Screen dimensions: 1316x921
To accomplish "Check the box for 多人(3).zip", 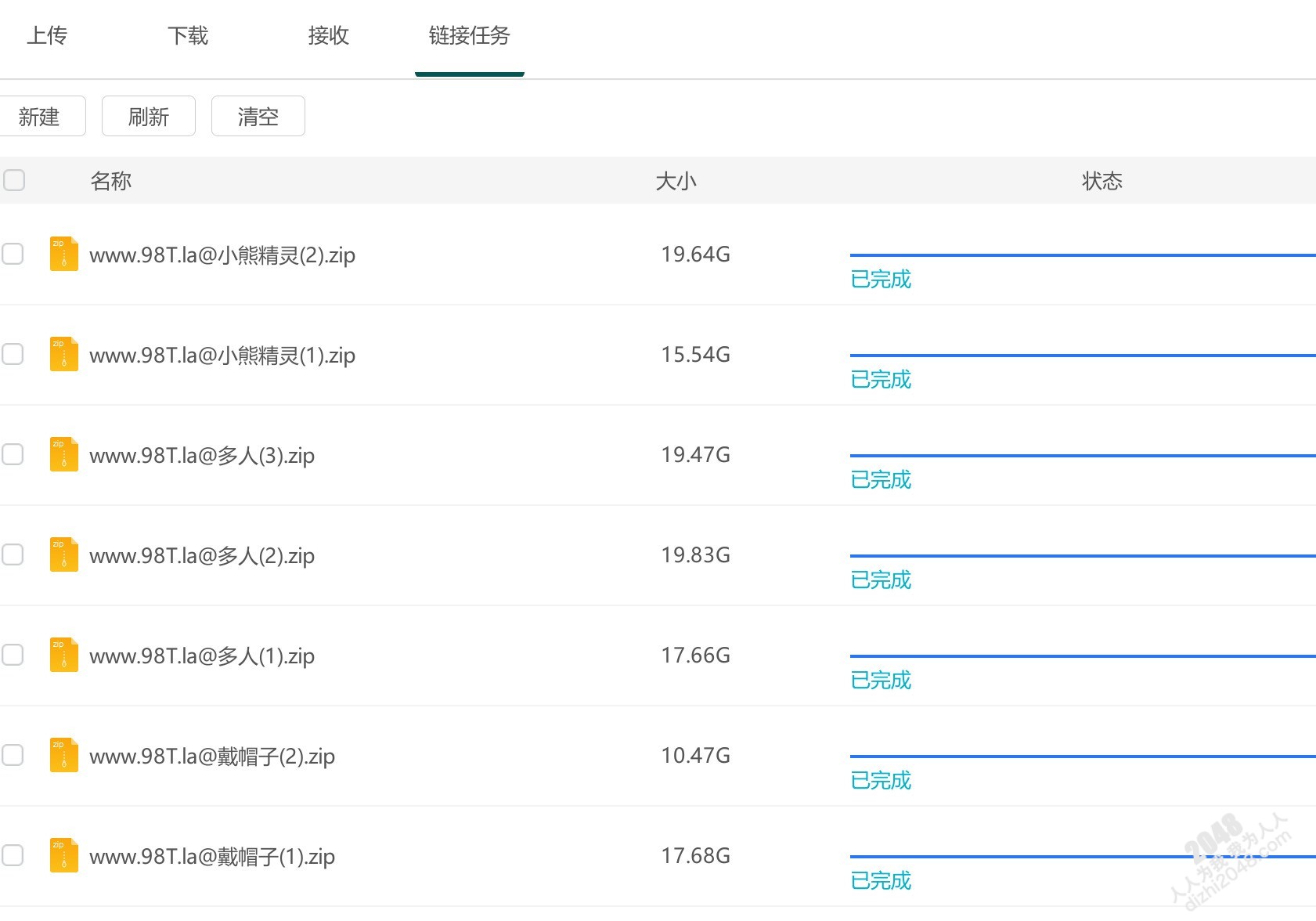I will tap(13, 454).
